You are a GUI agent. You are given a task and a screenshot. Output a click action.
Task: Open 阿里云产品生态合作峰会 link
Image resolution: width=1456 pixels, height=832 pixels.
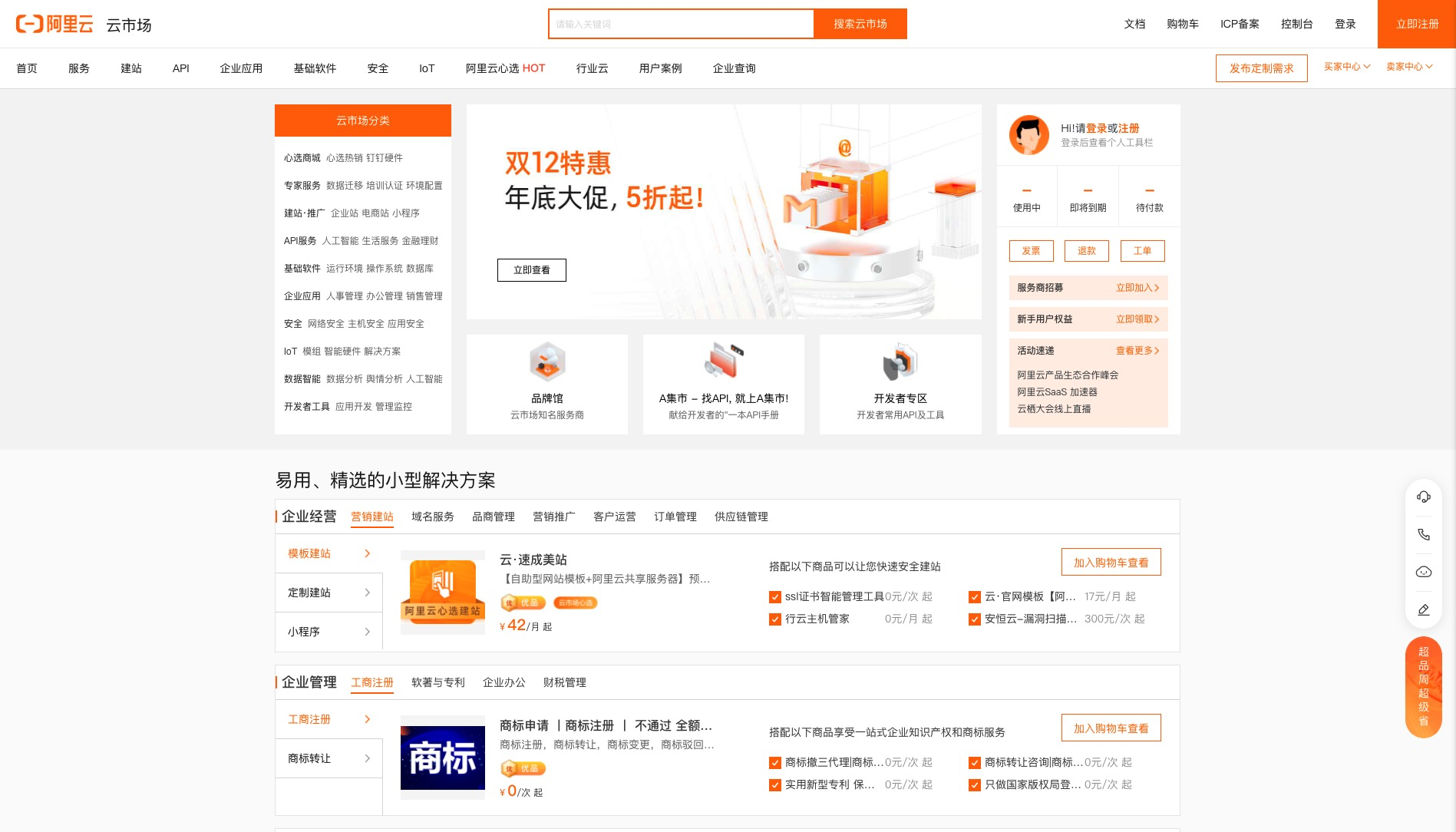pos(1068,375)
